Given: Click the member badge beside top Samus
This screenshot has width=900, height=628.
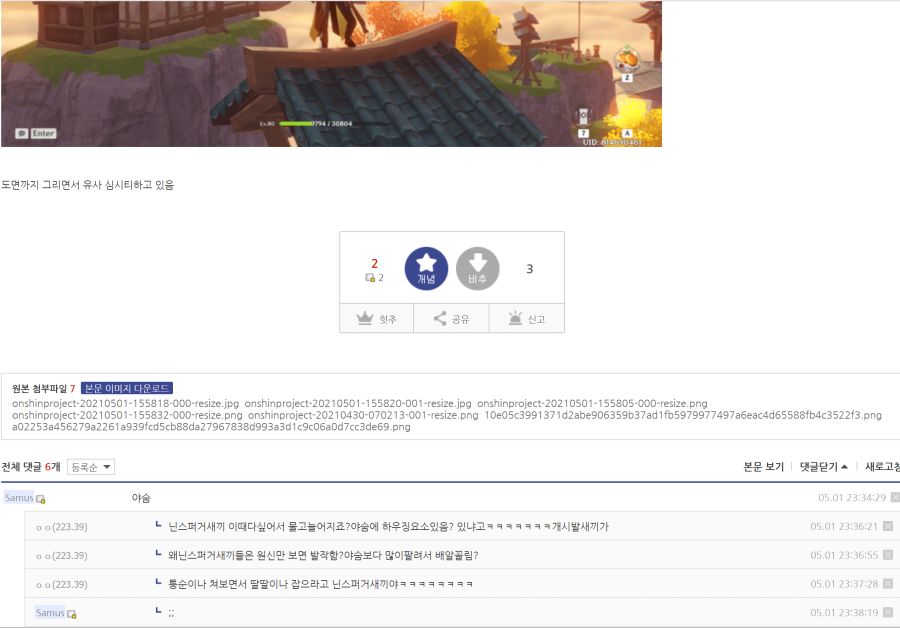Looking at the screenshot, I should coord(41,498).
